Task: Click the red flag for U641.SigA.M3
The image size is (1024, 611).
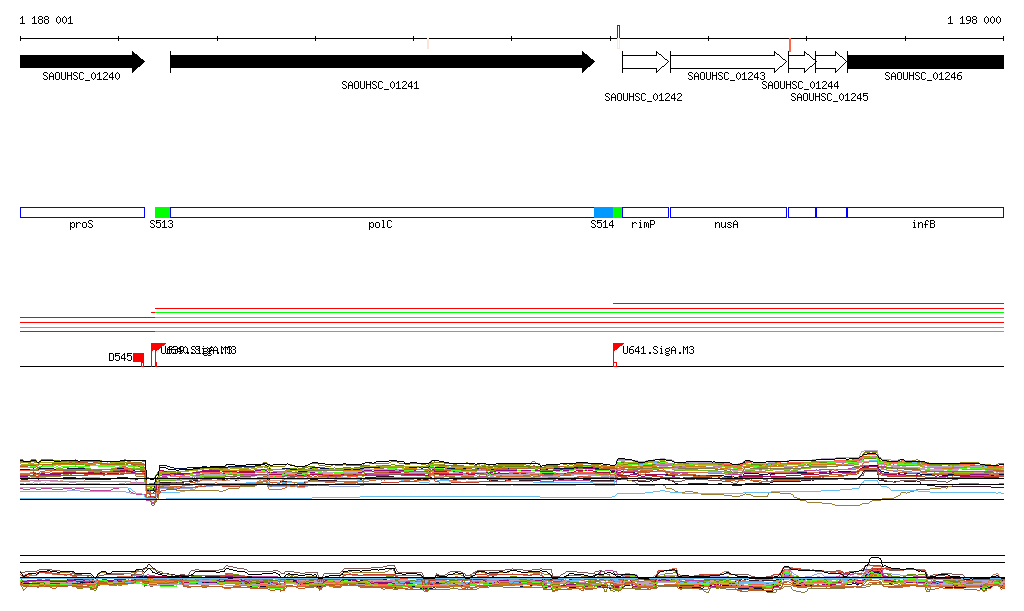Action: click(617, 348)
